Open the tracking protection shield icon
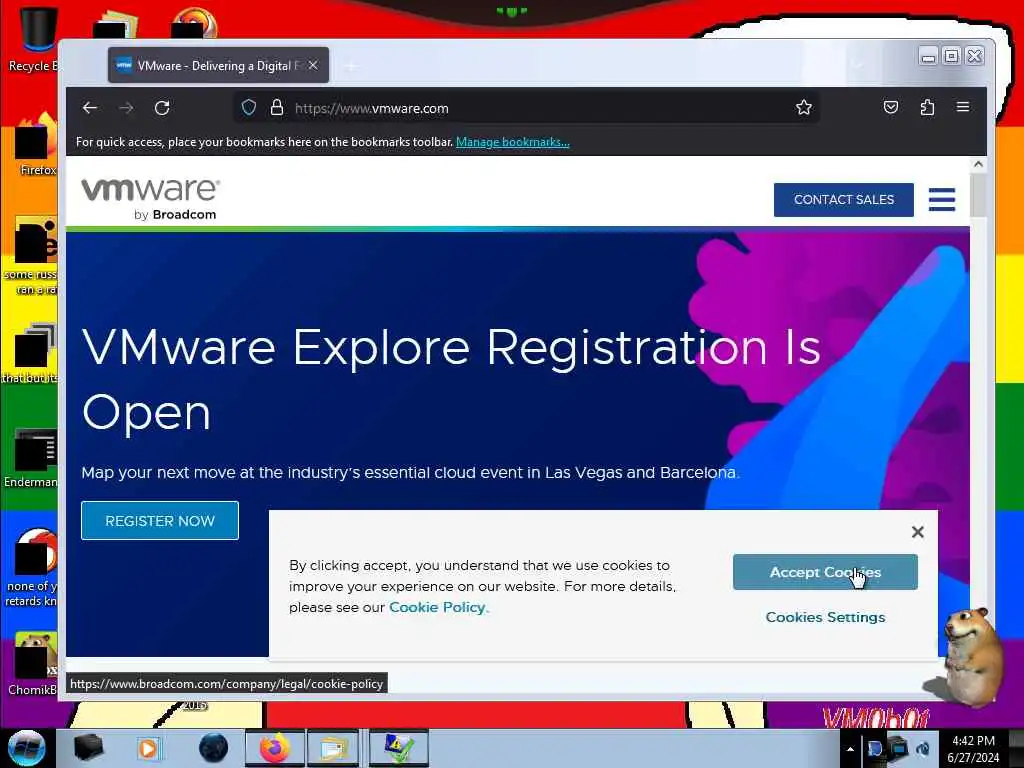 point(249,108)
